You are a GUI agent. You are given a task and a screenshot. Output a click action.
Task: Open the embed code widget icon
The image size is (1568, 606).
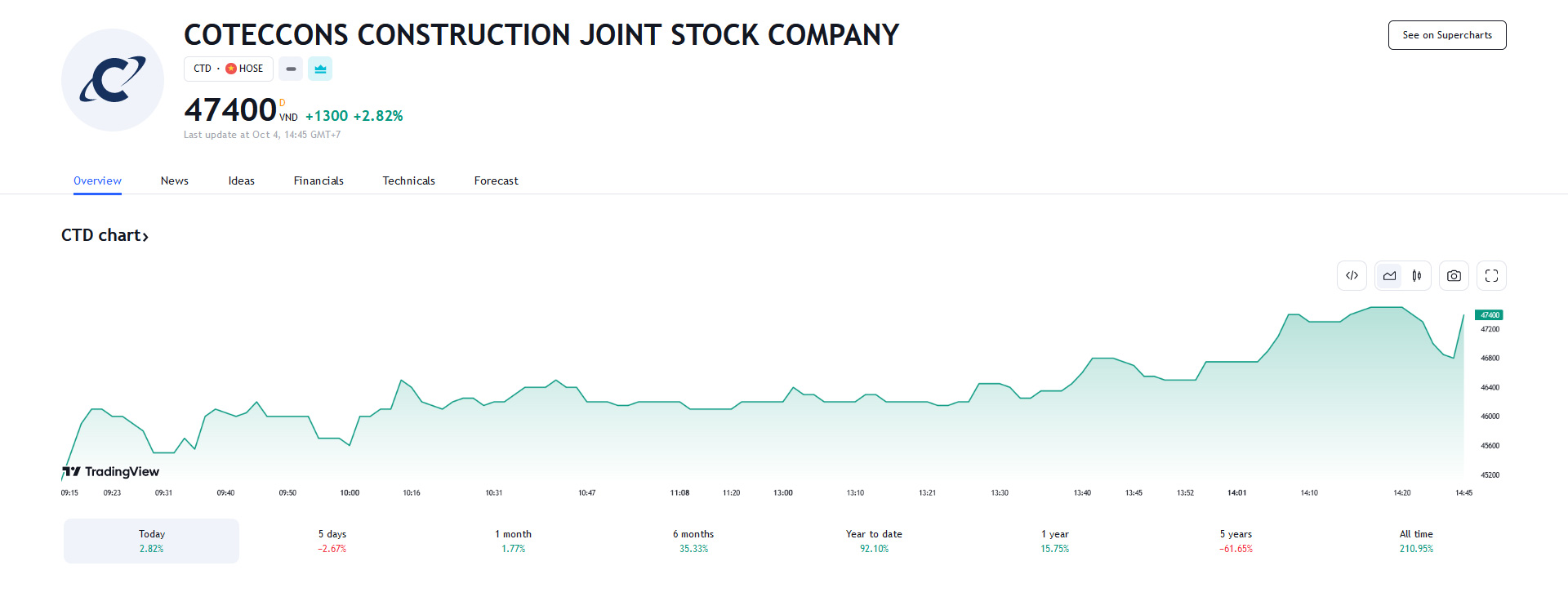pyautogui.click(x=1352, y=276)
